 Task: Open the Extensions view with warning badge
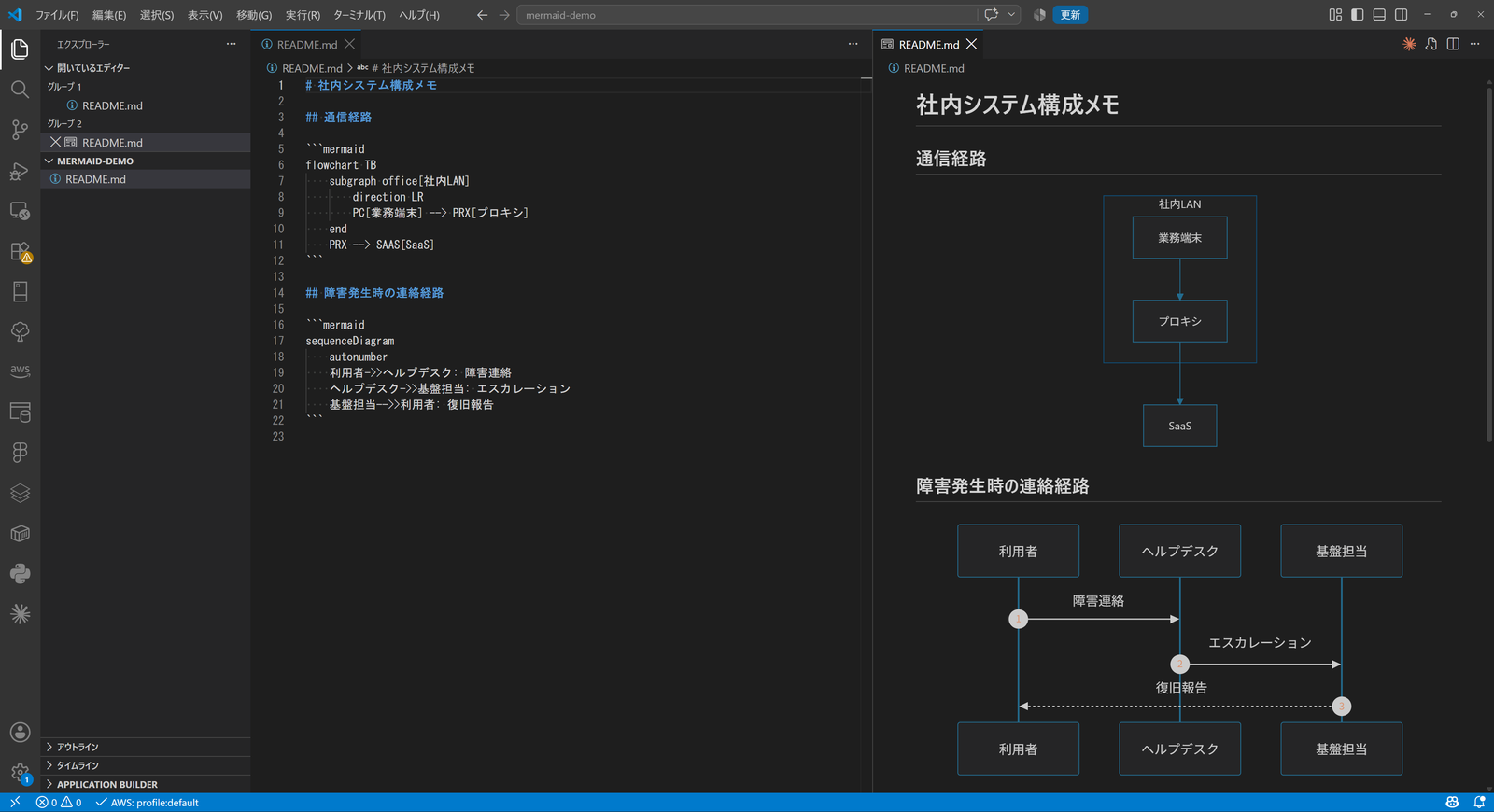click(20, 252)
